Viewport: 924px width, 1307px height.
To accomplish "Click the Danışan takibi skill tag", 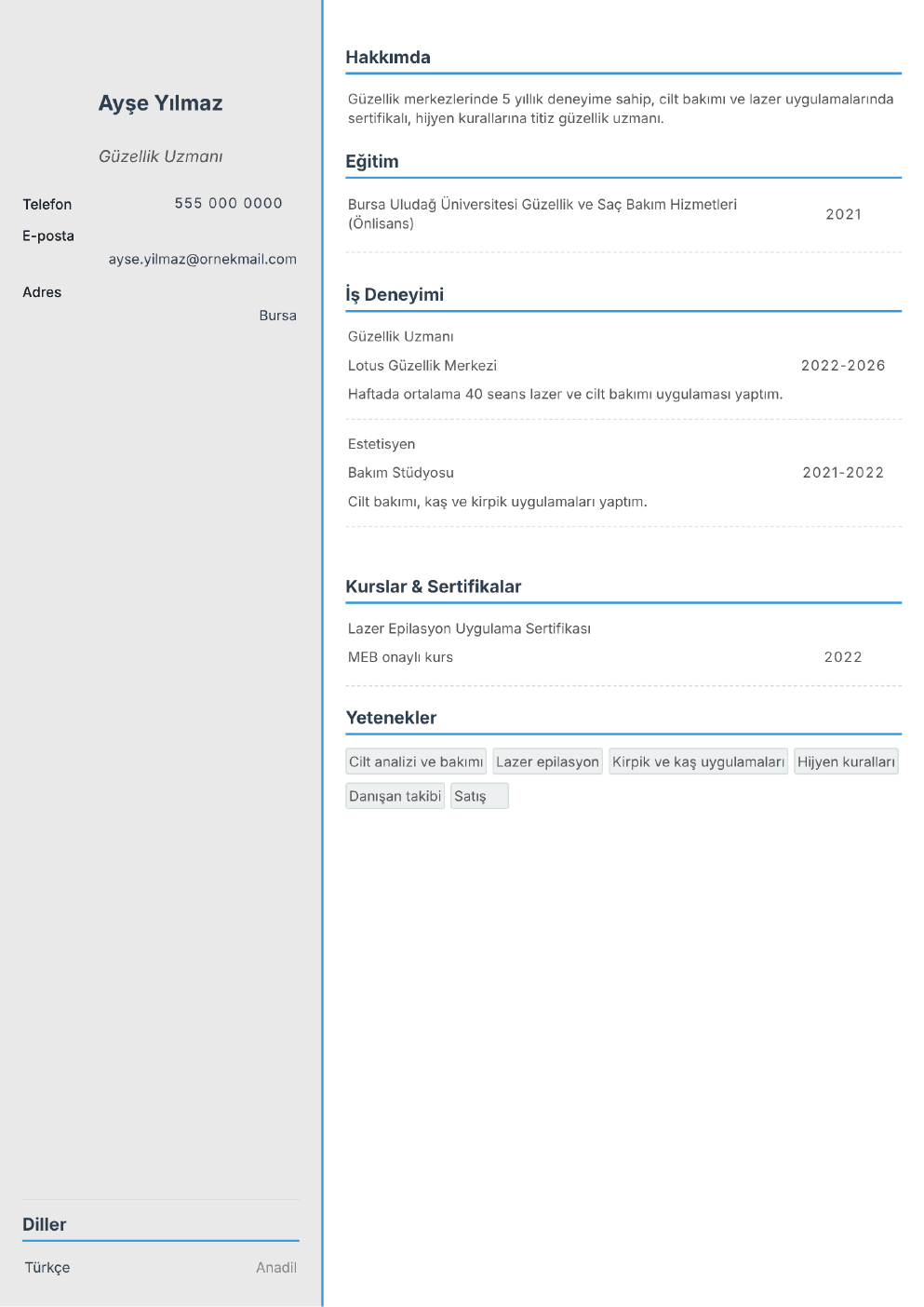I will (395, 796).
